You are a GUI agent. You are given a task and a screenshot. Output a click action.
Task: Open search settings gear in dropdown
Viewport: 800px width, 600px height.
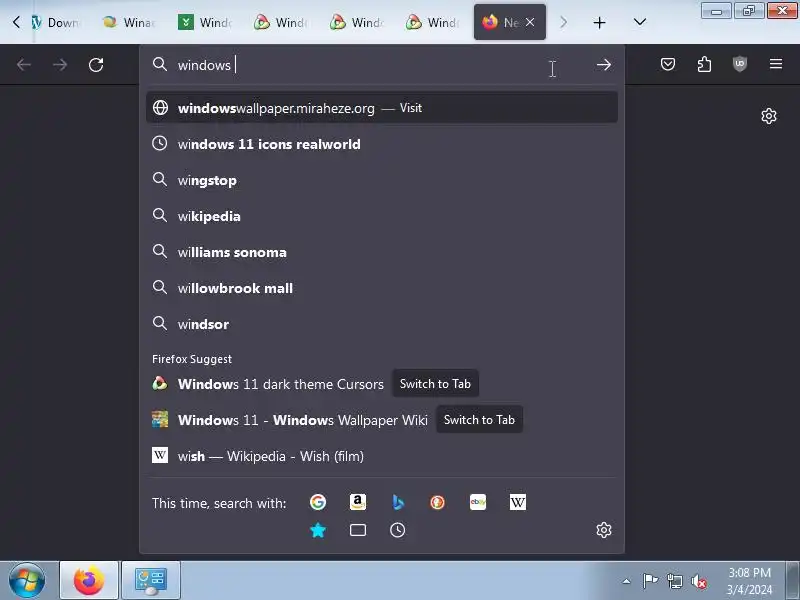point(604,530)
